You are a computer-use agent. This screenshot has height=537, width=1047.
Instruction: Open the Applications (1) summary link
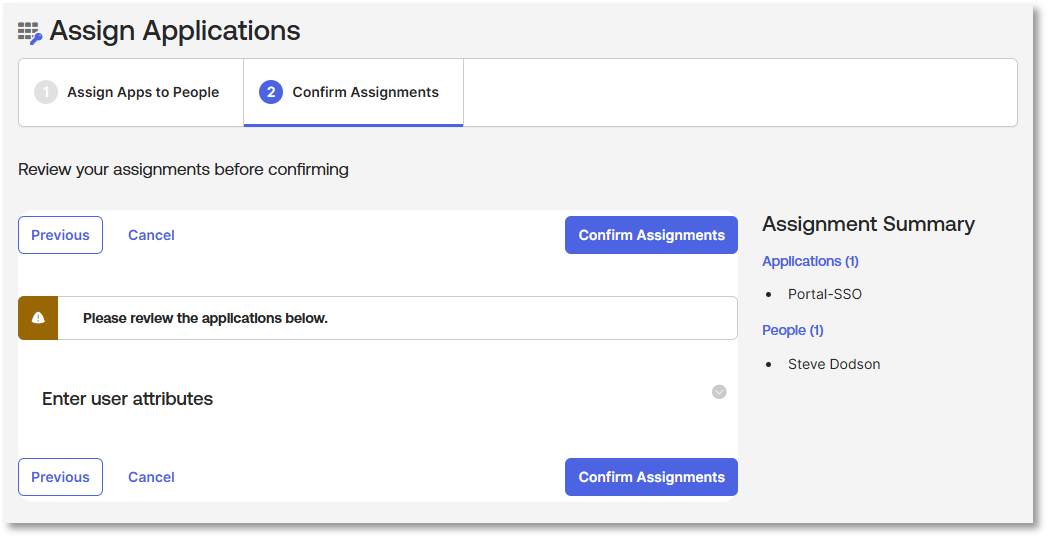[810, 261]
